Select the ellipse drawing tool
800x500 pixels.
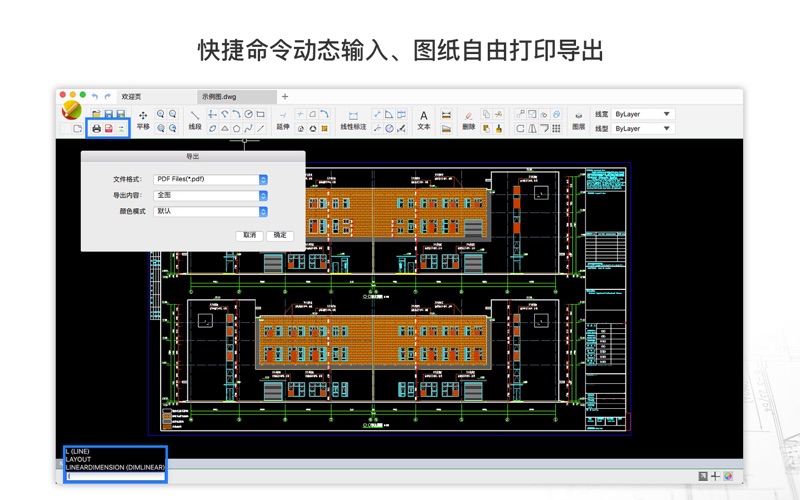coord(212,129)
